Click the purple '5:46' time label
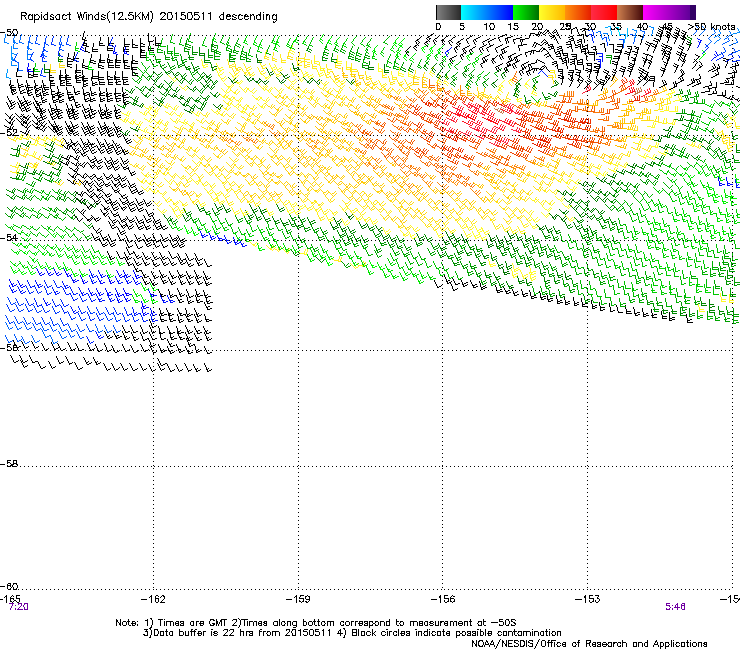The height and width of the screenshot is (650, 740). point(675,607)
